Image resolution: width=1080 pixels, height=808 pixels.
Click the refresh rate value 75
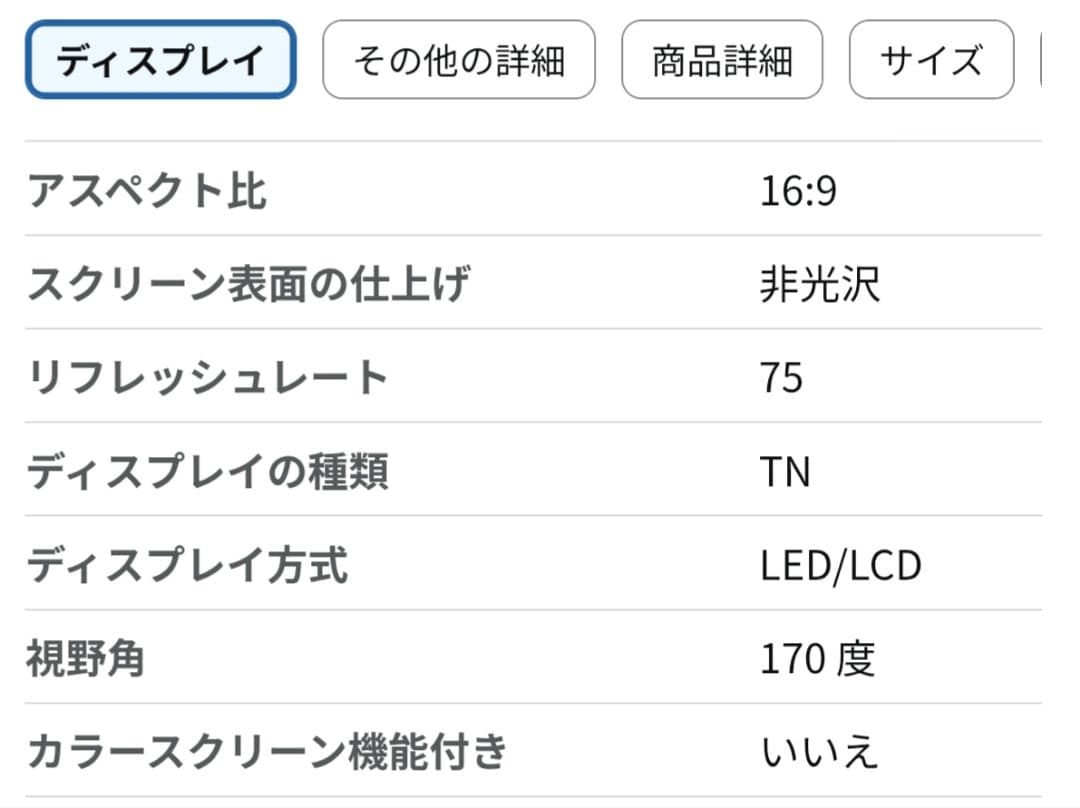(x=780, y=377)
